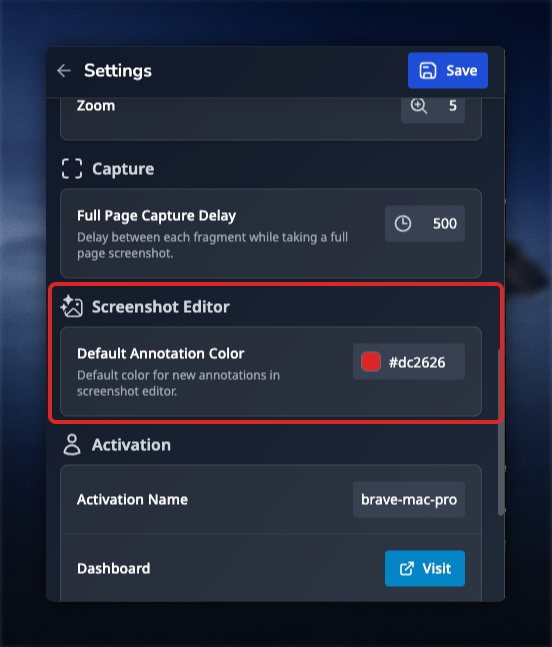Click the Screenshot Editor section heading
552x647 pixels.
pos(160,307)
